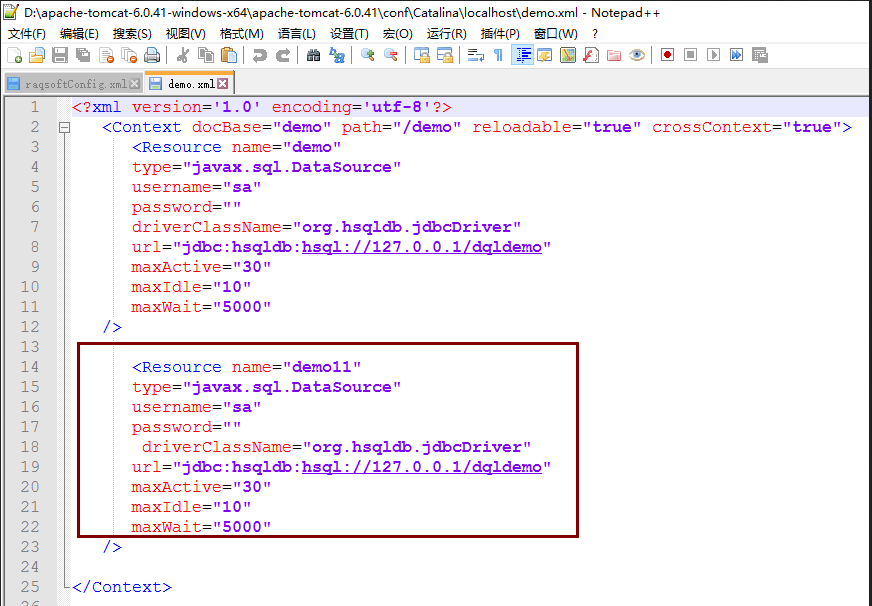Toggle show all characters pilcrow icon
The image size is (872, 606).
point(498,55)
